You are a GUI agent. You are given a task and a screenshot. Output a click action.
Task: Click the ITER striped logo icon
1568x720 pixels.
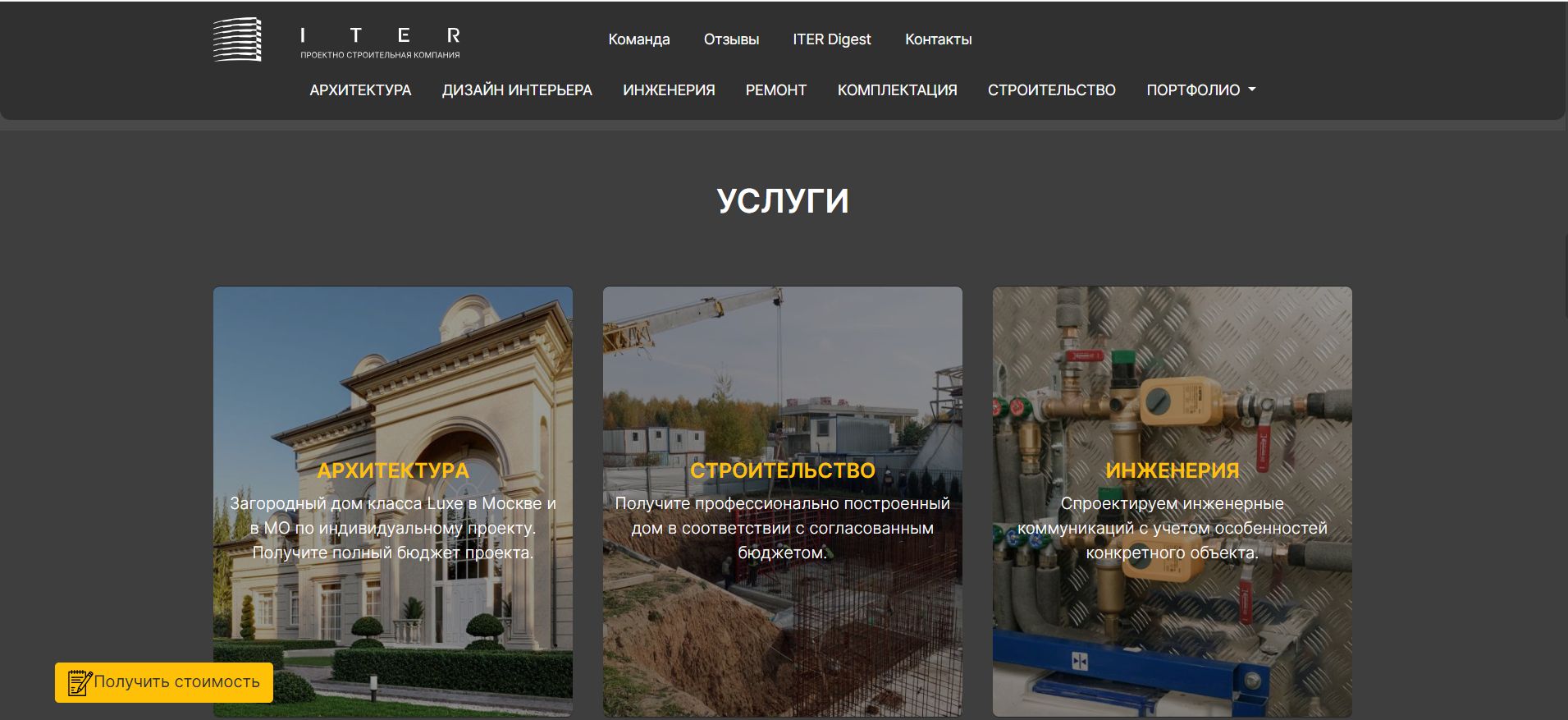(x=237, y=39)
